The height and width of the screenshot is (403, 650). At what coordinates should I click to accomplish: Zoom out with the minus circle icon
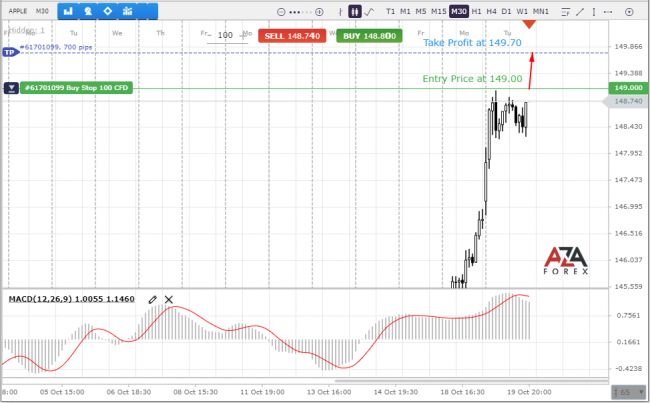[x=281, y=12]
